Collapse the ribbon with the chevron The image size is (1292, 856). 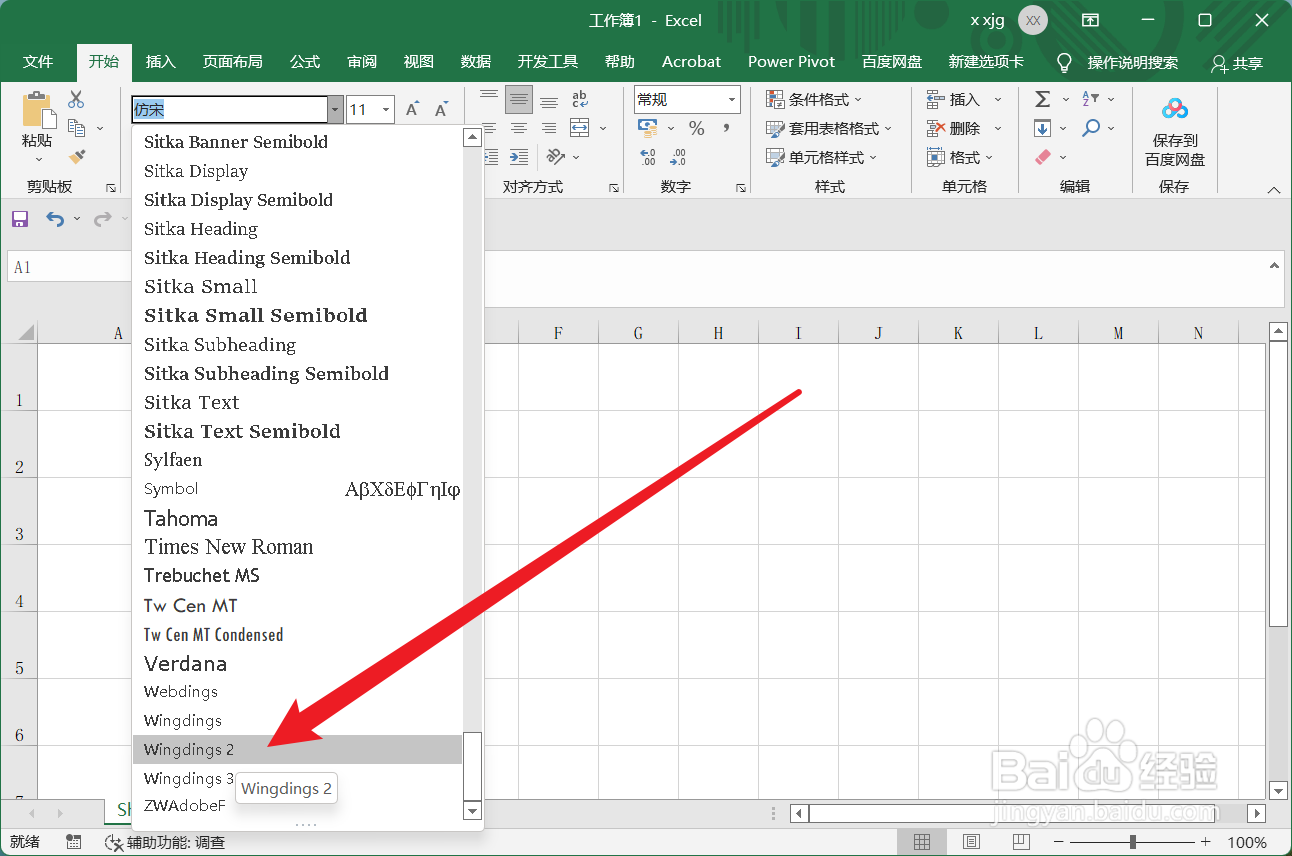click(x=1273, y=190)
